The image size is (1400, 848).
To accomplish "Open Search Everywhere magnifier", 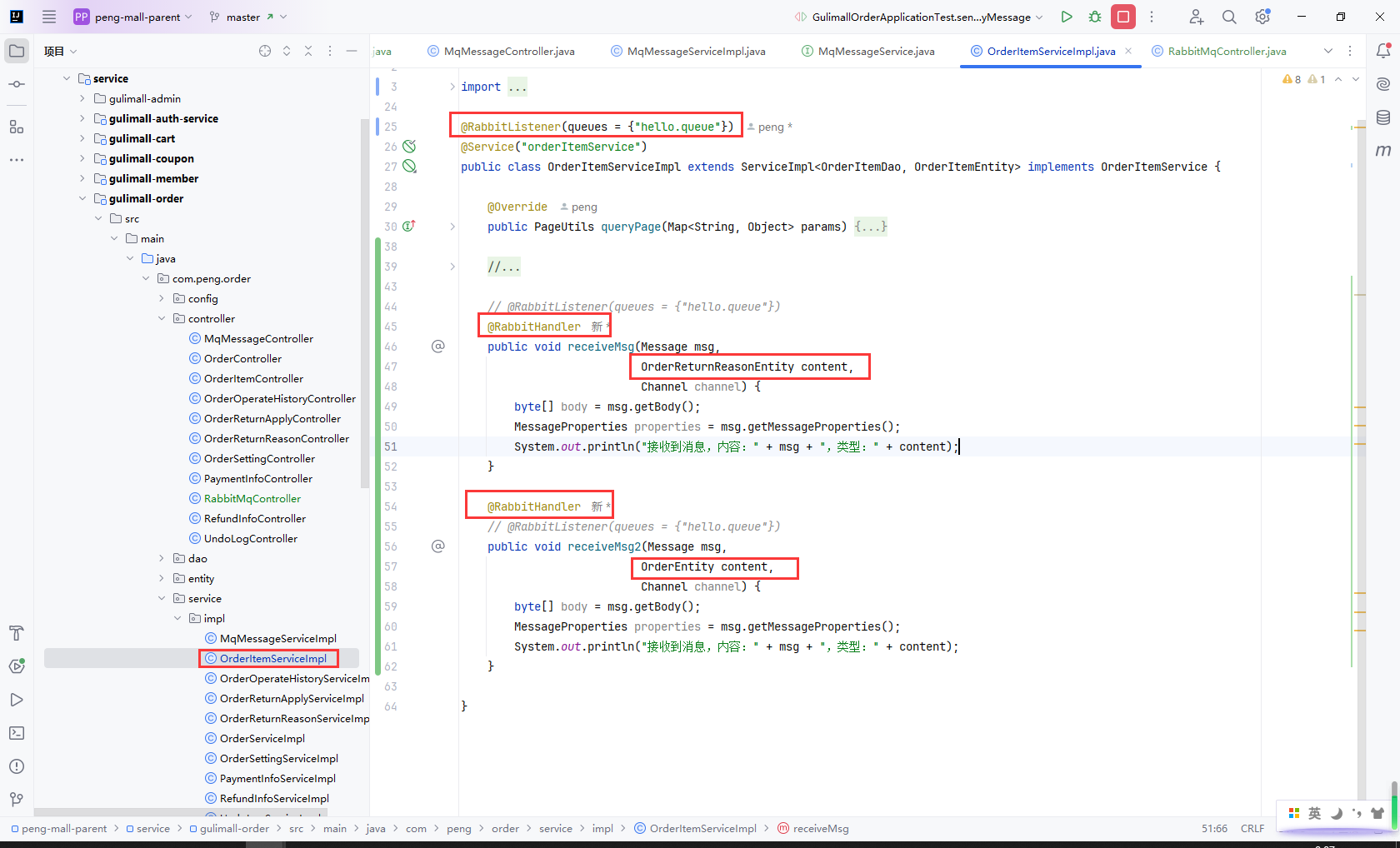I will (1229, 17).
